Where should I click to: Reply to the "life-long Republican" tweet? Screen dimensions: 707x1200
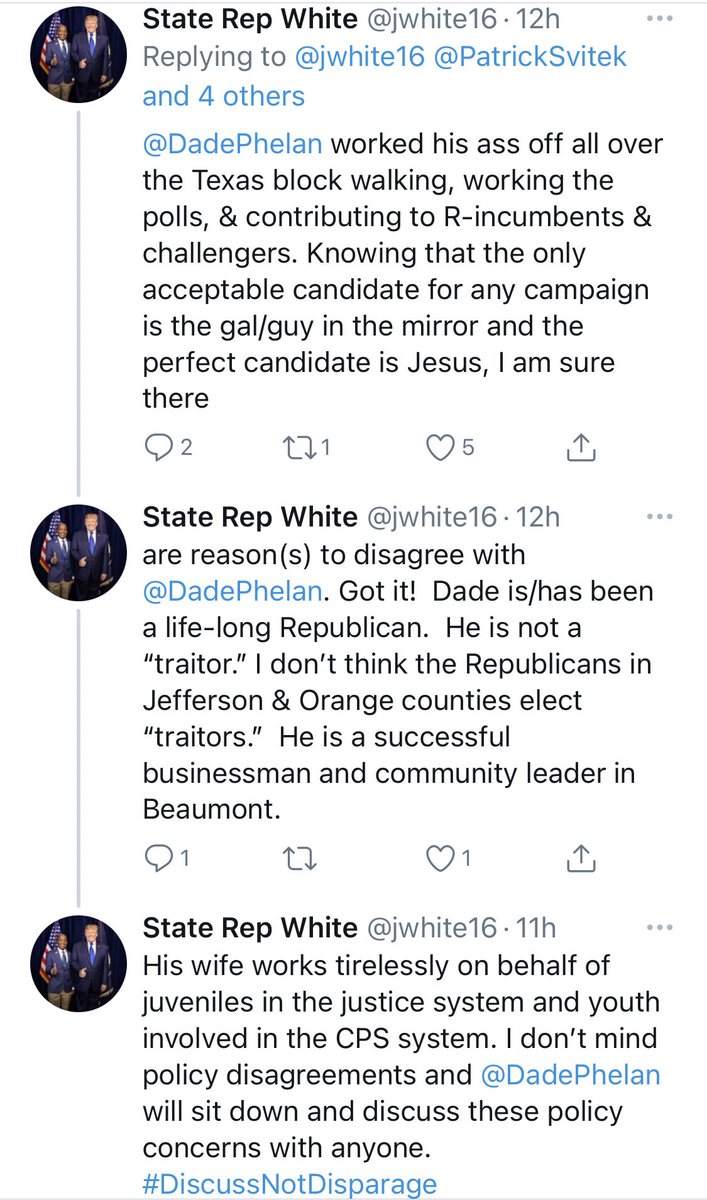coord(160,857)
